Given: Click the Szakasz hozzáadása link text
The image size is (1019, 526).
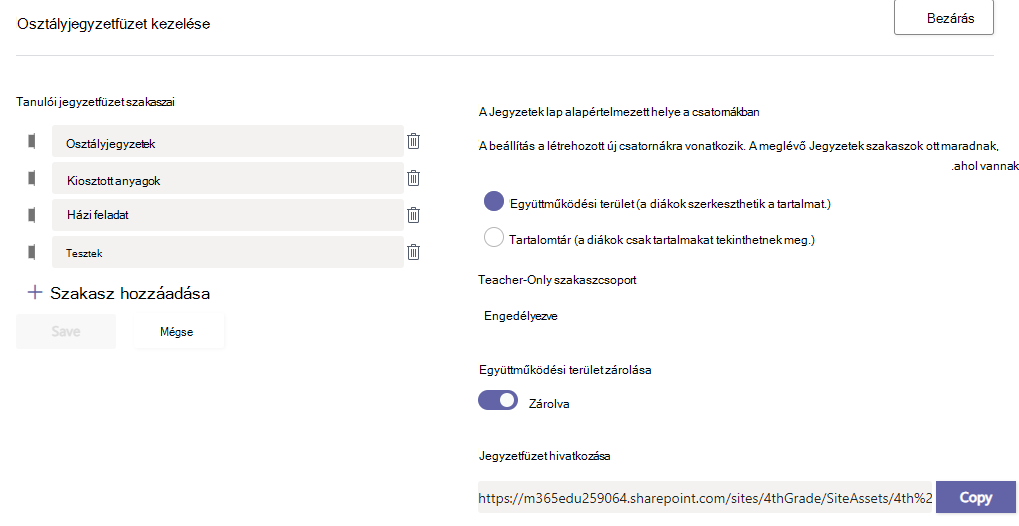Looking at the screenshot, I should click(130, 293).
